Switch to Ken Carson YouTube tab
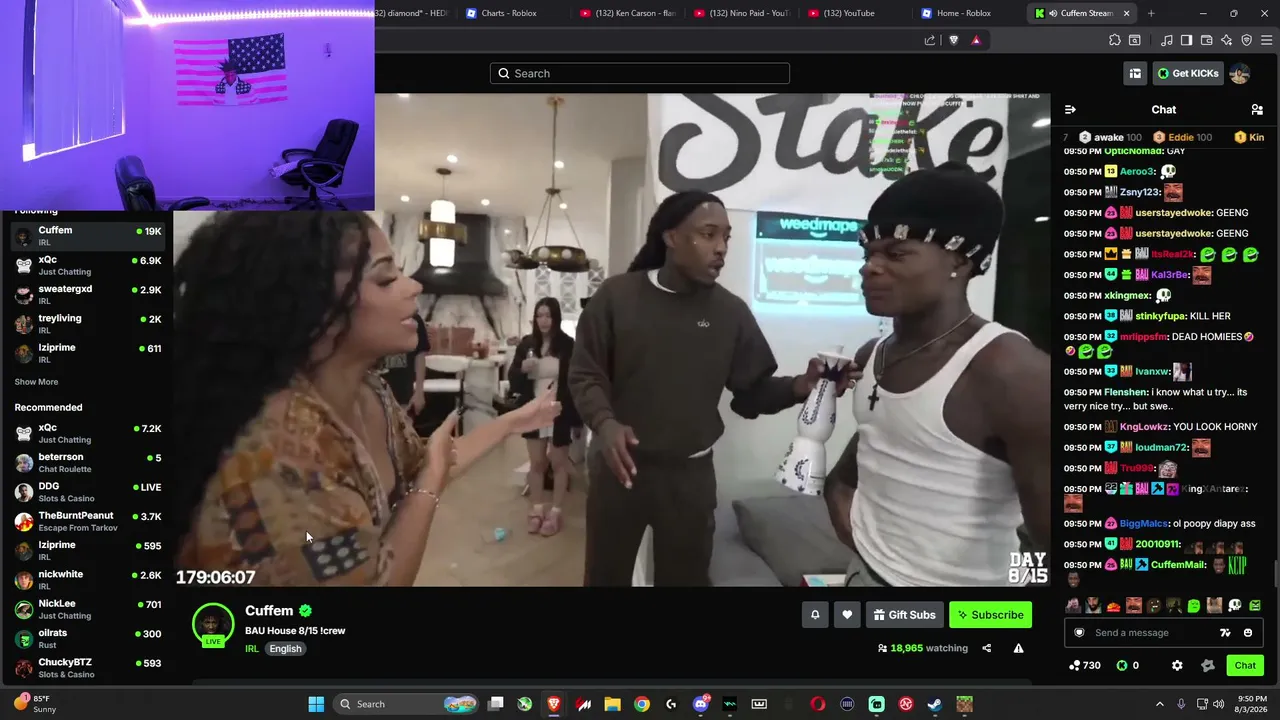Viewport: 1280px width, 720px height. coord(628,13)
